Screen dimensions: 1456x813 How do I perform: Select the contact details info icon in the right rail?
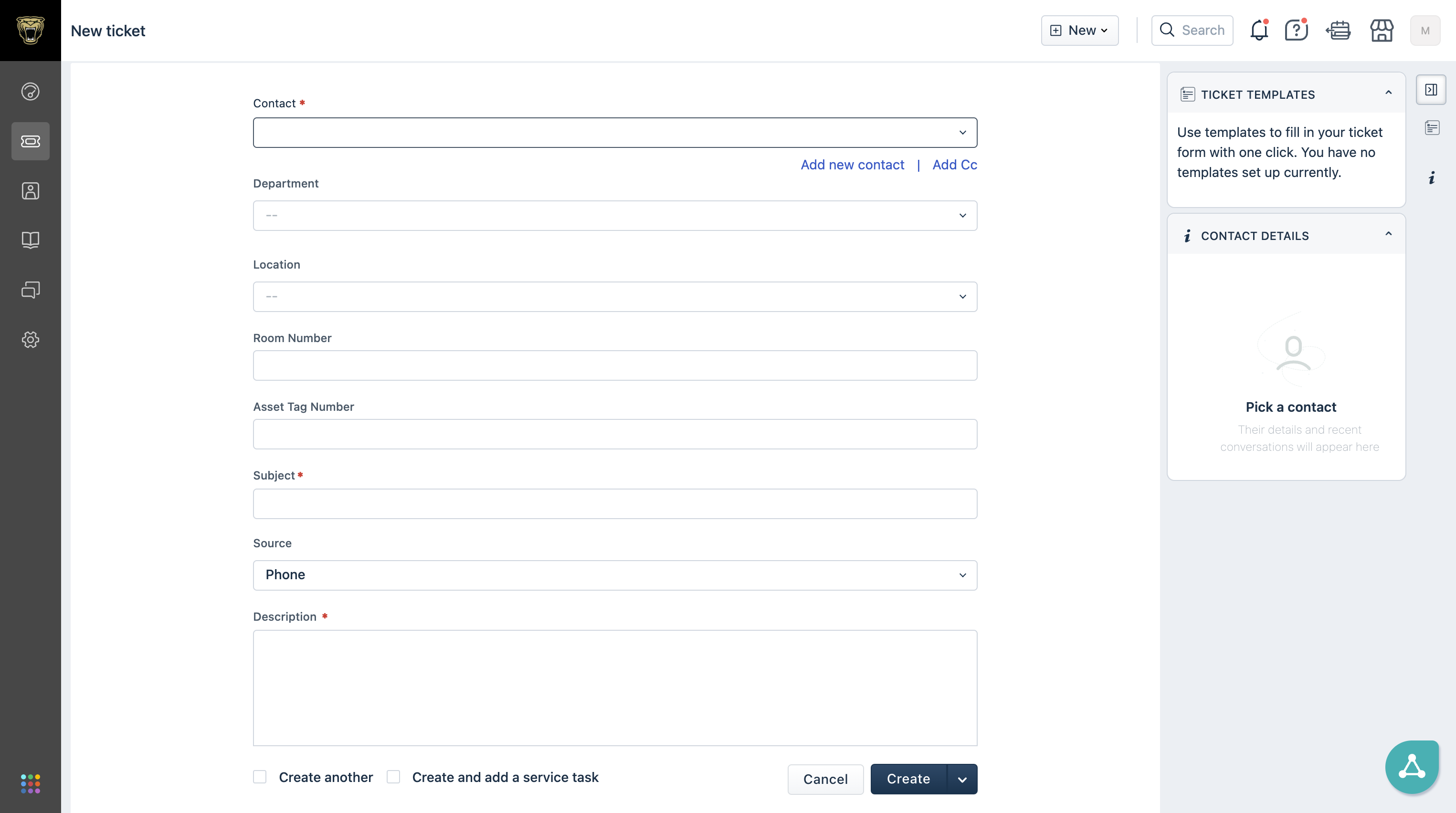click(x=1432, y=178)
